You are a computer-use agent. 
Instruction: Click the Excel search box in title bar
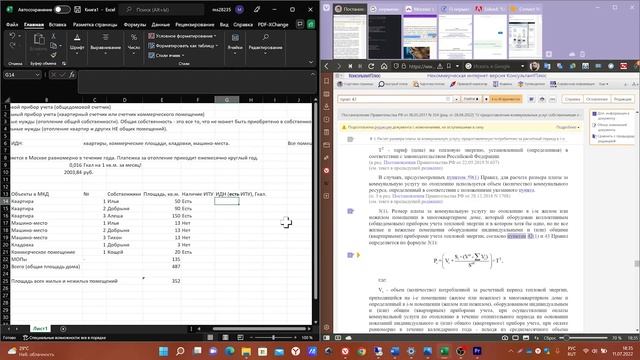162,9
